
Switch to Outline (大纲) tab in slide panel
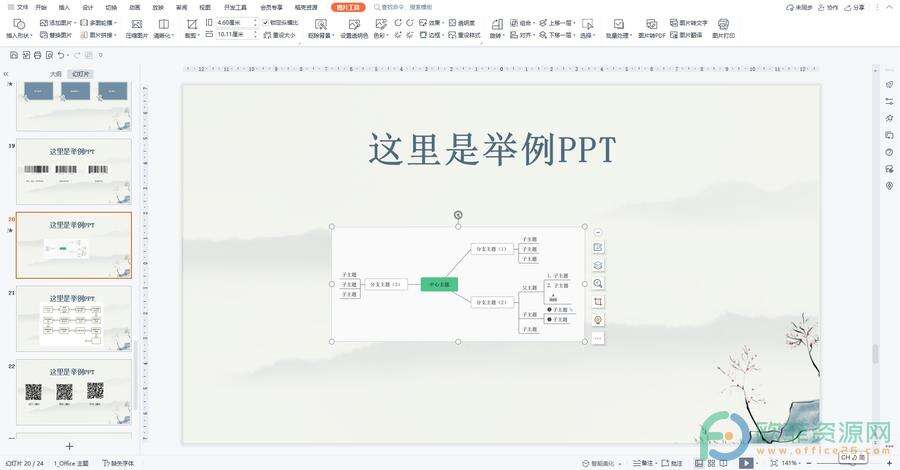pos(56,74)
